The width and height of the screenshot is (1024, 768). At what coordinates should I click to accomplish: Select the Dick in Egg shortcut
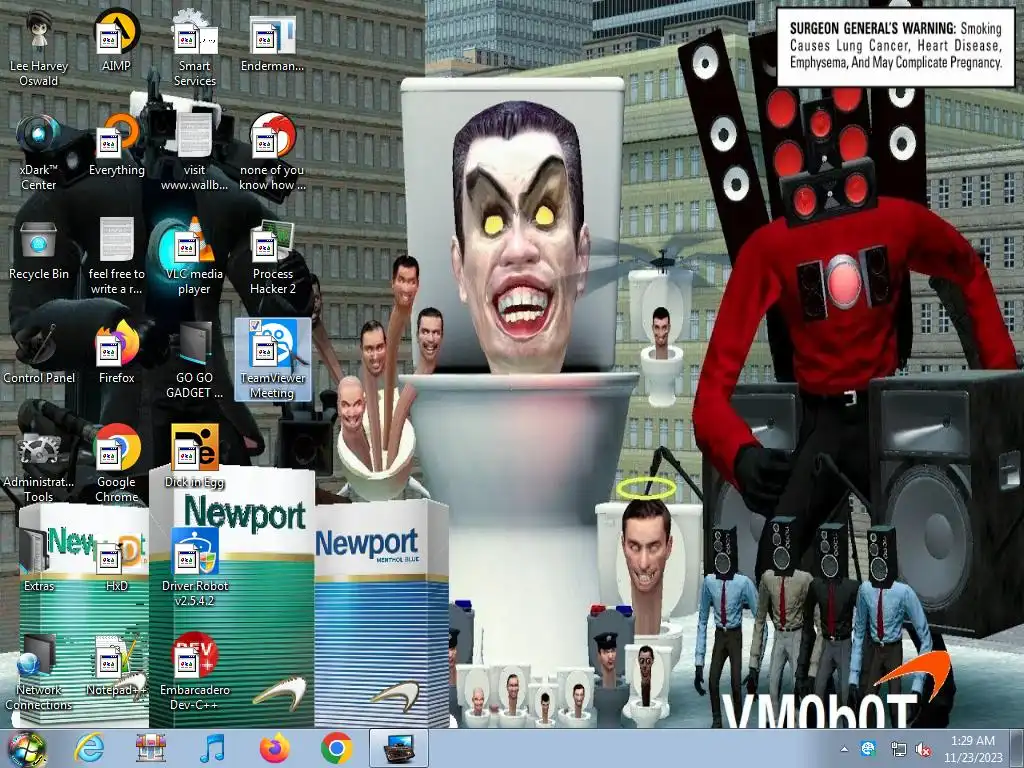195,457
